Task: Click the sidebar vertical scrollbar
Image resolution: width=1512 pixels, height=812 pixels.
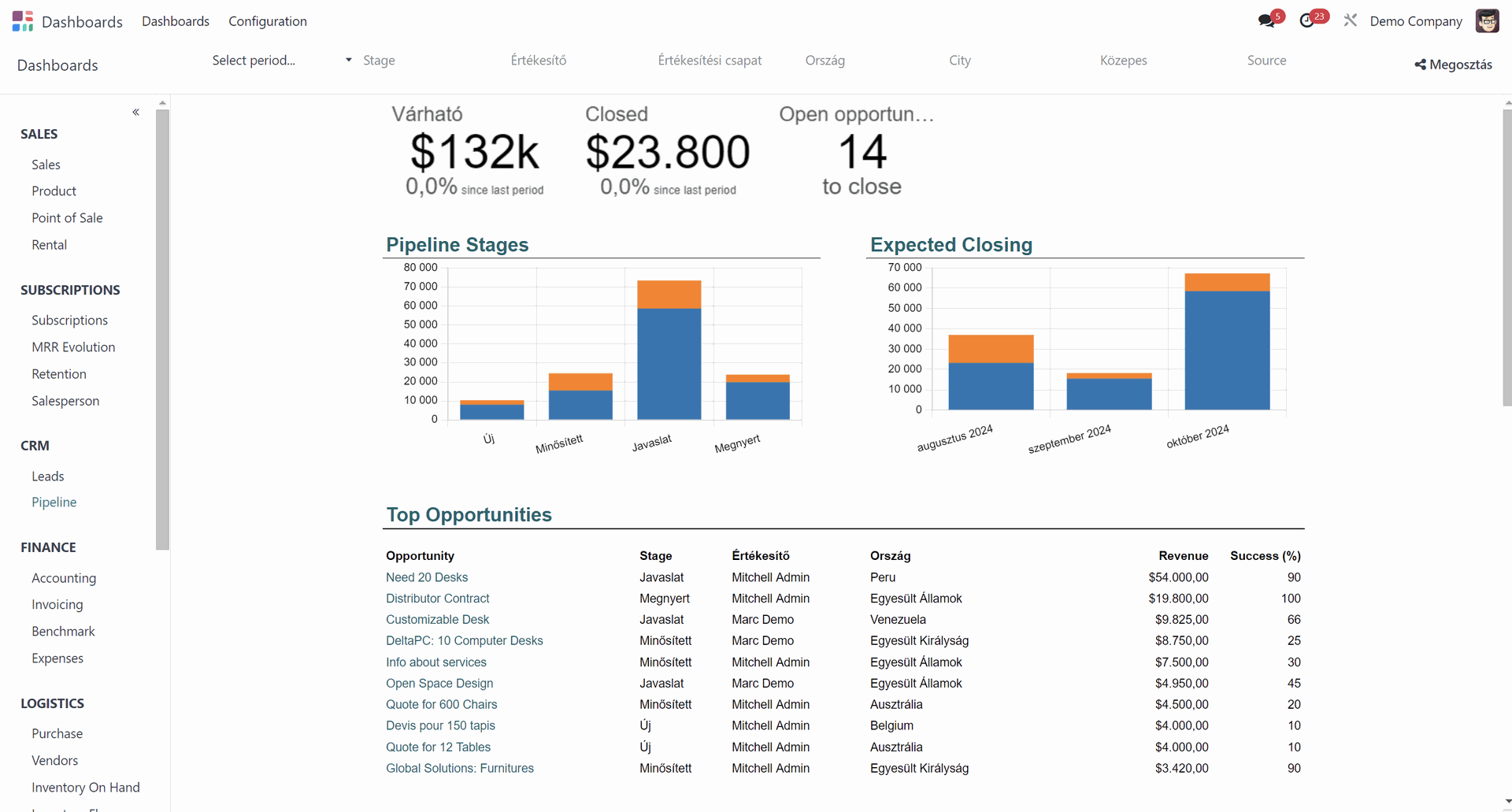Action: point(162,331)
